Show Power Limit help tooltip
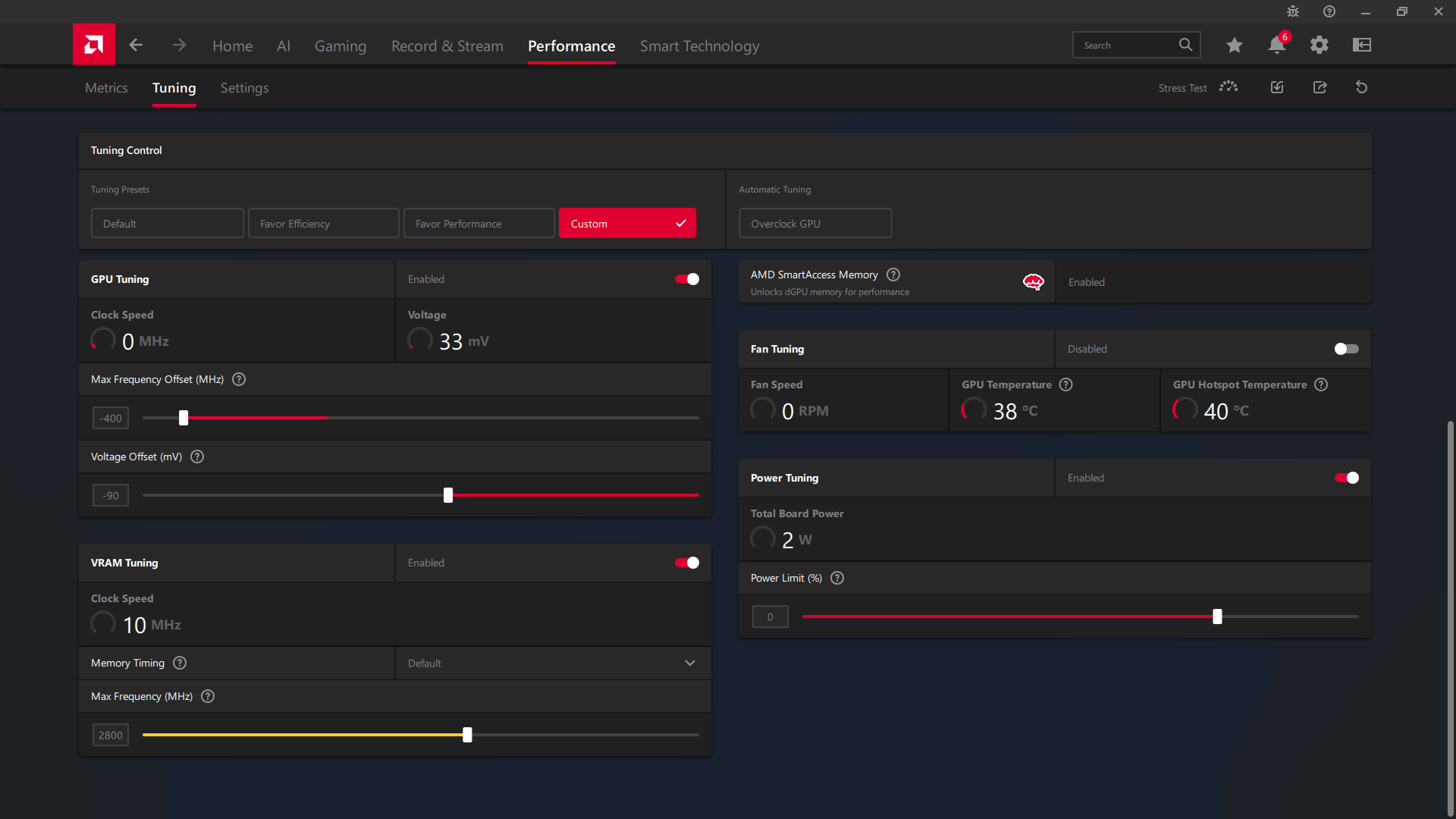Screen dimensions: 1456x819 coord(837,578)
